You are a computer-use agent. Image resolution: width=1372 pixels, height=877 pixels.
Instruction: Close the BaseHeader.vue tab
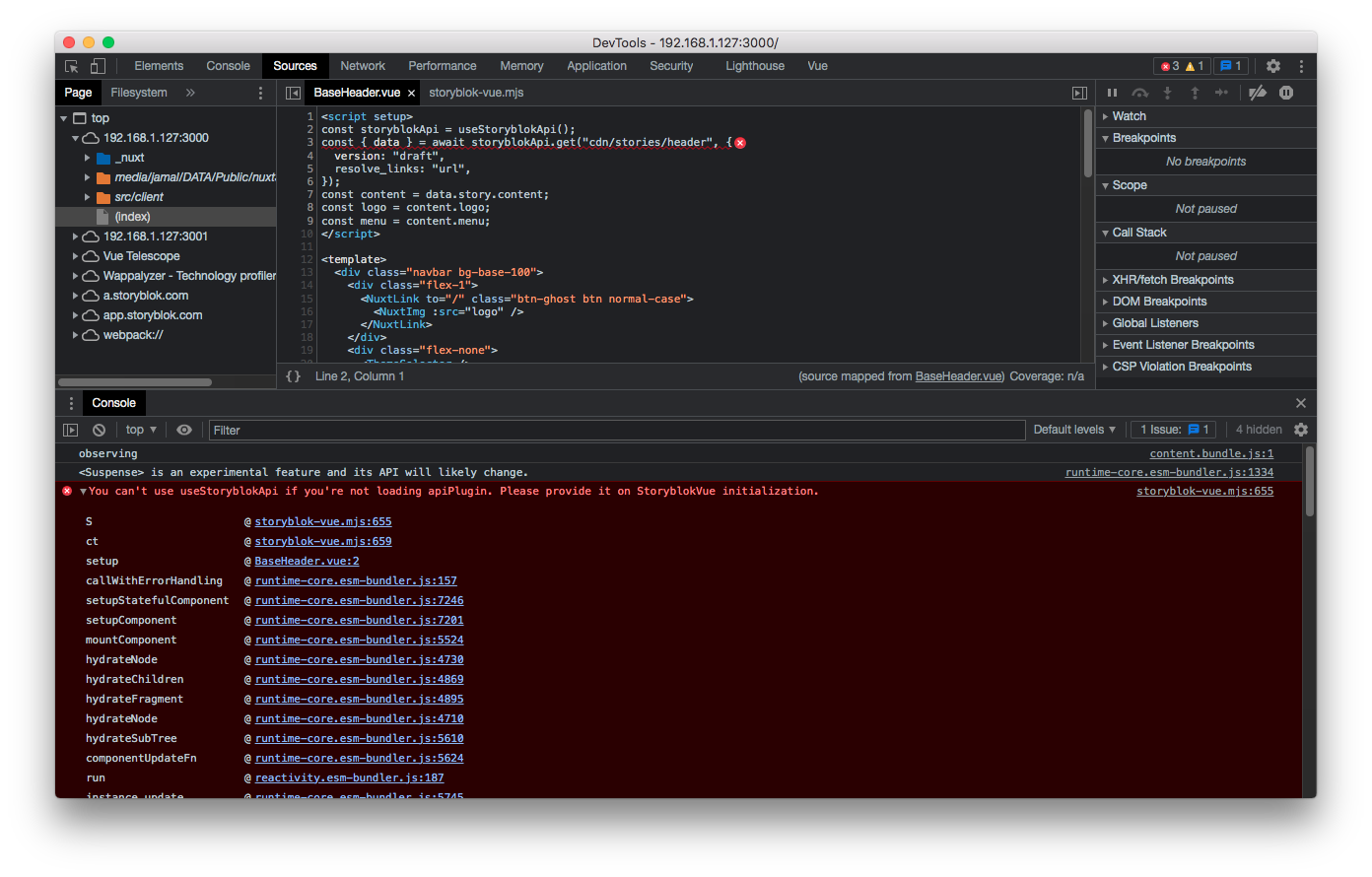(411, 94)
